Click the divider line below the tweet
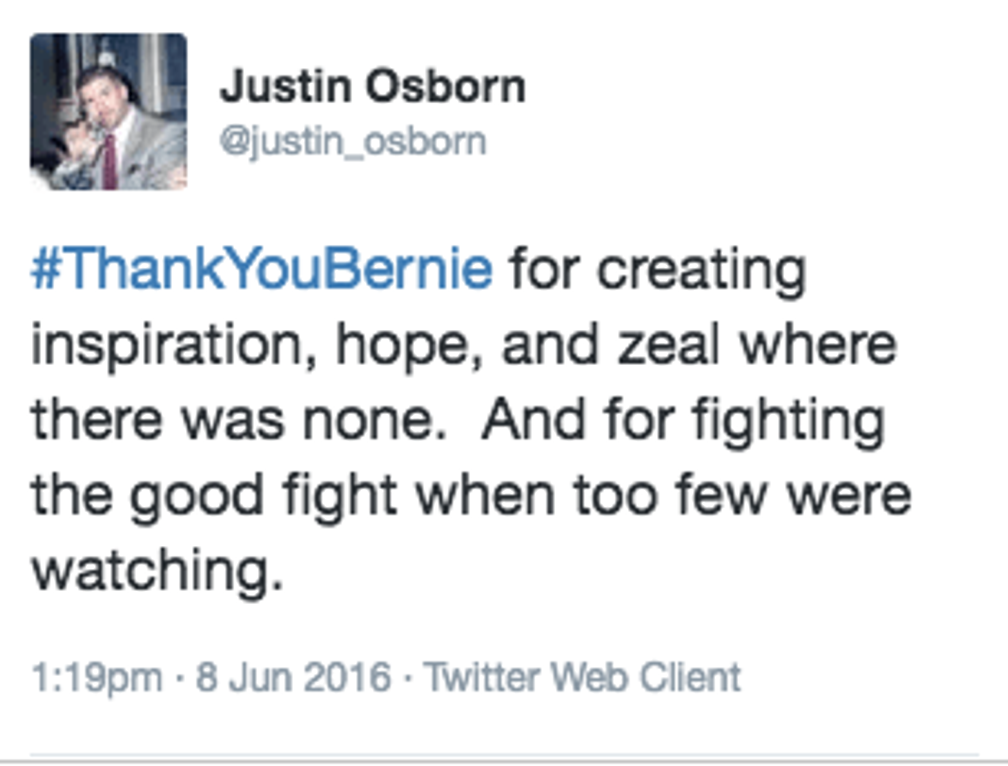The width and height of the screenshot is (1008, 766). coord(504,756)
